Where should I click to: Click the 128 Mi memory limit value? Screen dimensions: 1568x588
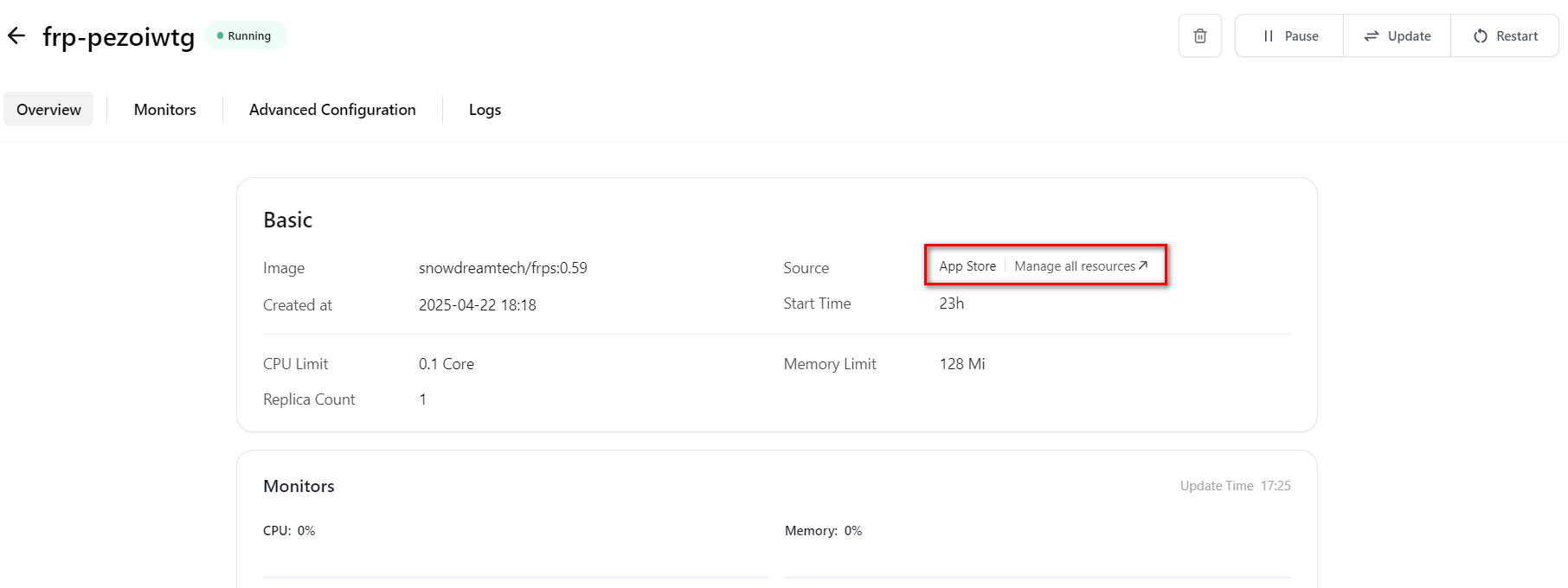point(962,364)
